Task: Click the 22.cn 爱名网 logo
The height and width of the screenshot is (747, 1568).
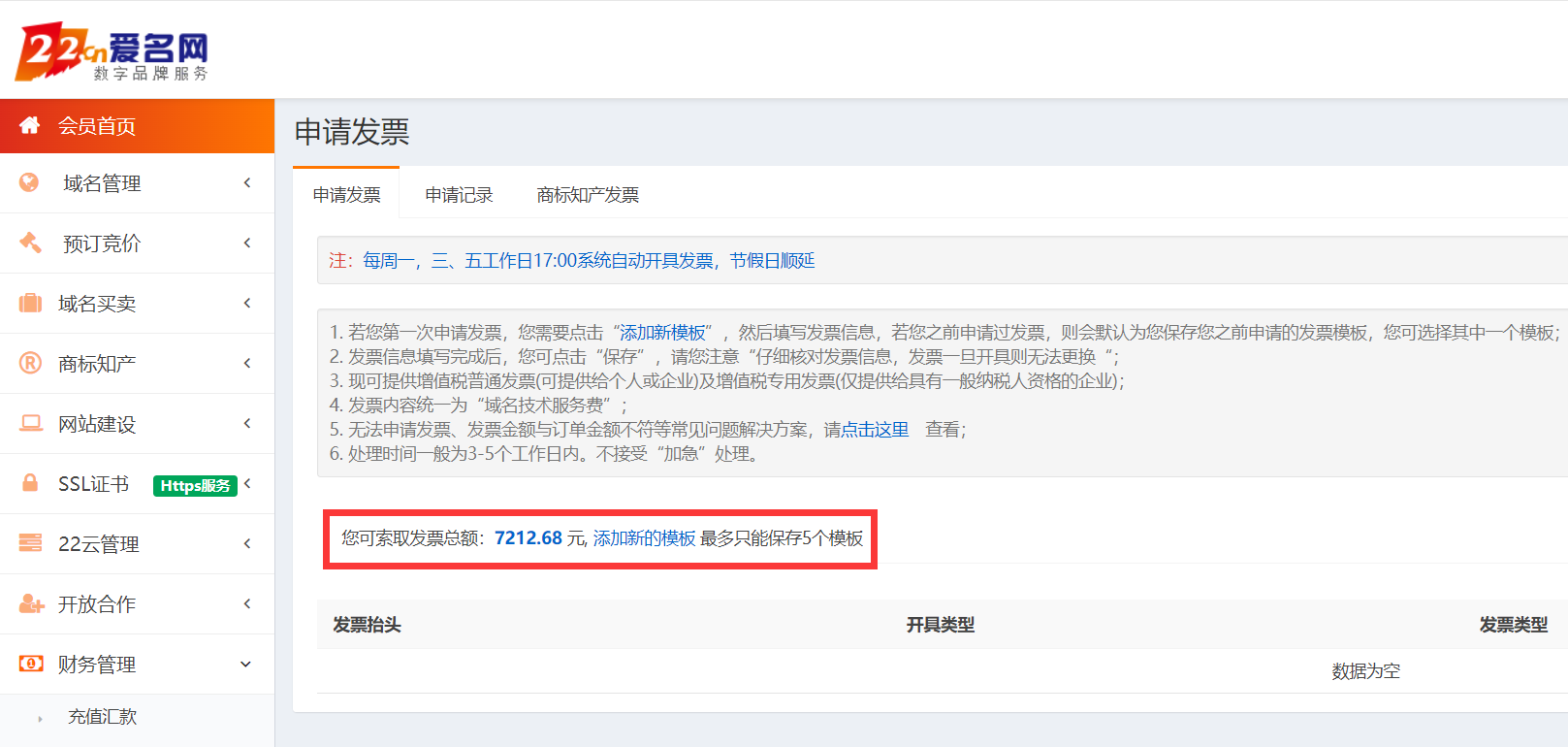Action: point(112,52)
